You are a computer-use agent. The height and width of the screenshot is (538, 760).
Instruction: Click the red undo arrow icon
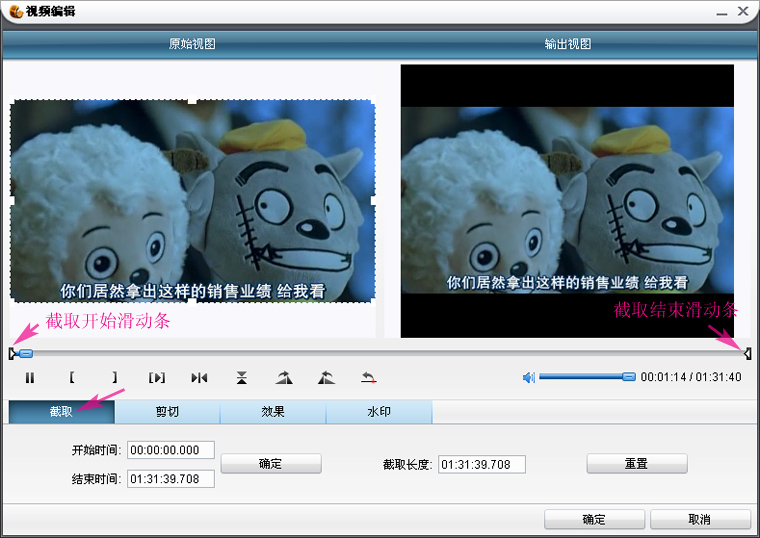369,378
